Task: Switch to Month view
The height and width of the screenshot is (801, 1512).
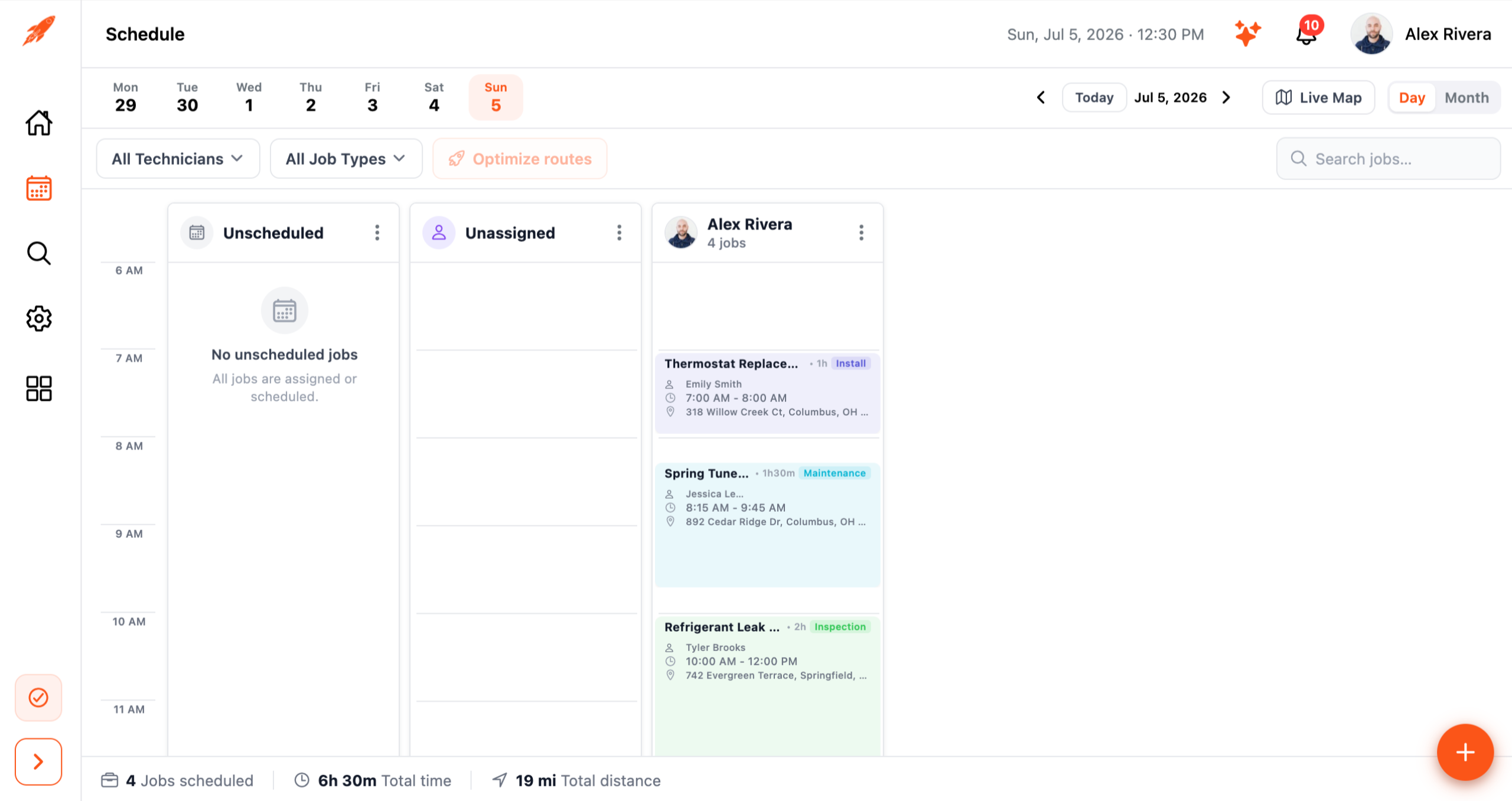Action: coord(1467,97)
